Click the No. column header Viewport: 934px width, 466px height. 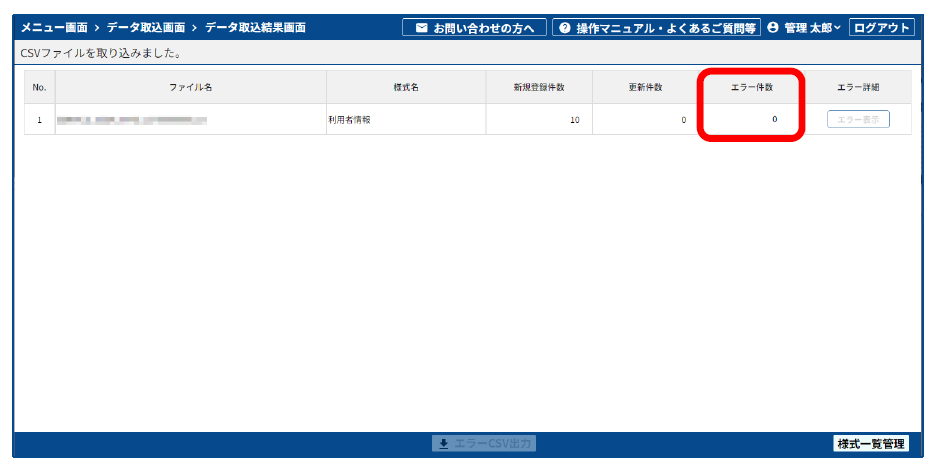point(40,88)
